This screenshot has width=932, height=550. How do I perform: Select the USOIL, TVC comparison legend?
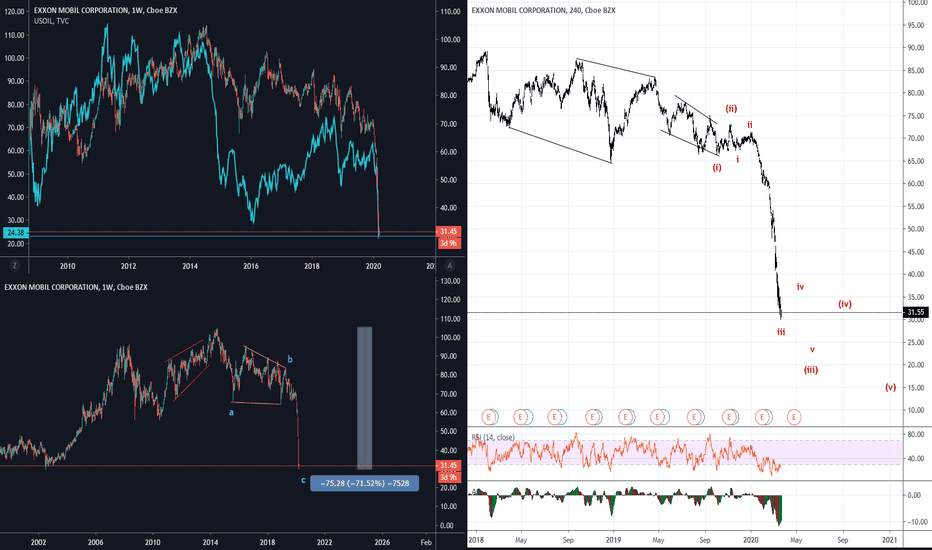click(51, 21)
